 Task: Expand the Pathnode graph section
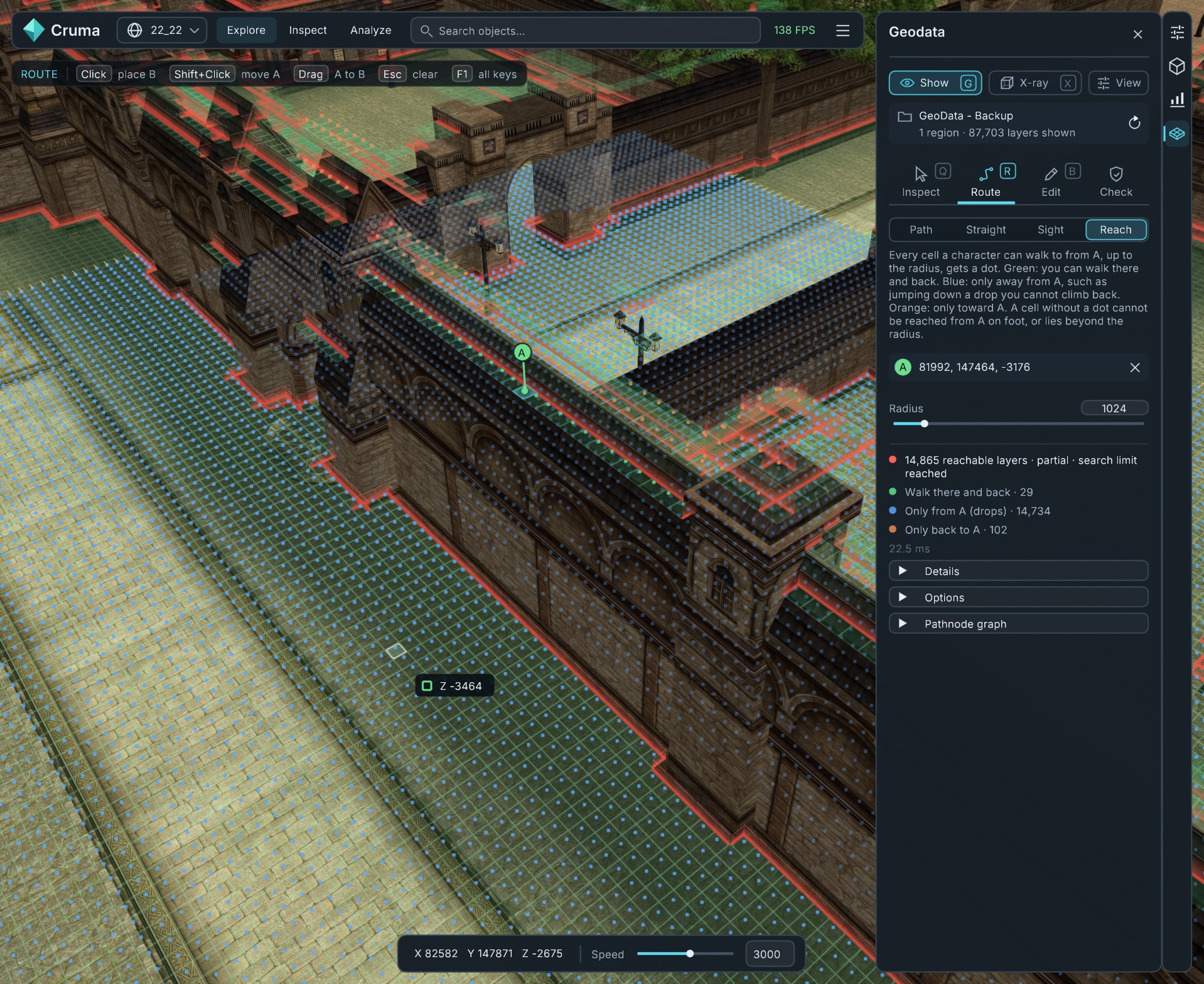(1018, 624)
